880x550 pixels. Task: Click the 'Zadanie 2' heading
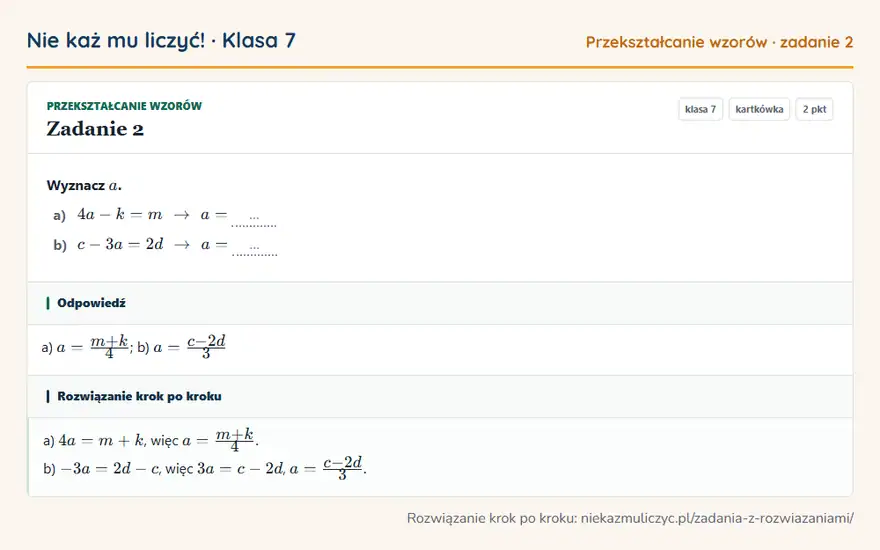[x=95, y=129]
